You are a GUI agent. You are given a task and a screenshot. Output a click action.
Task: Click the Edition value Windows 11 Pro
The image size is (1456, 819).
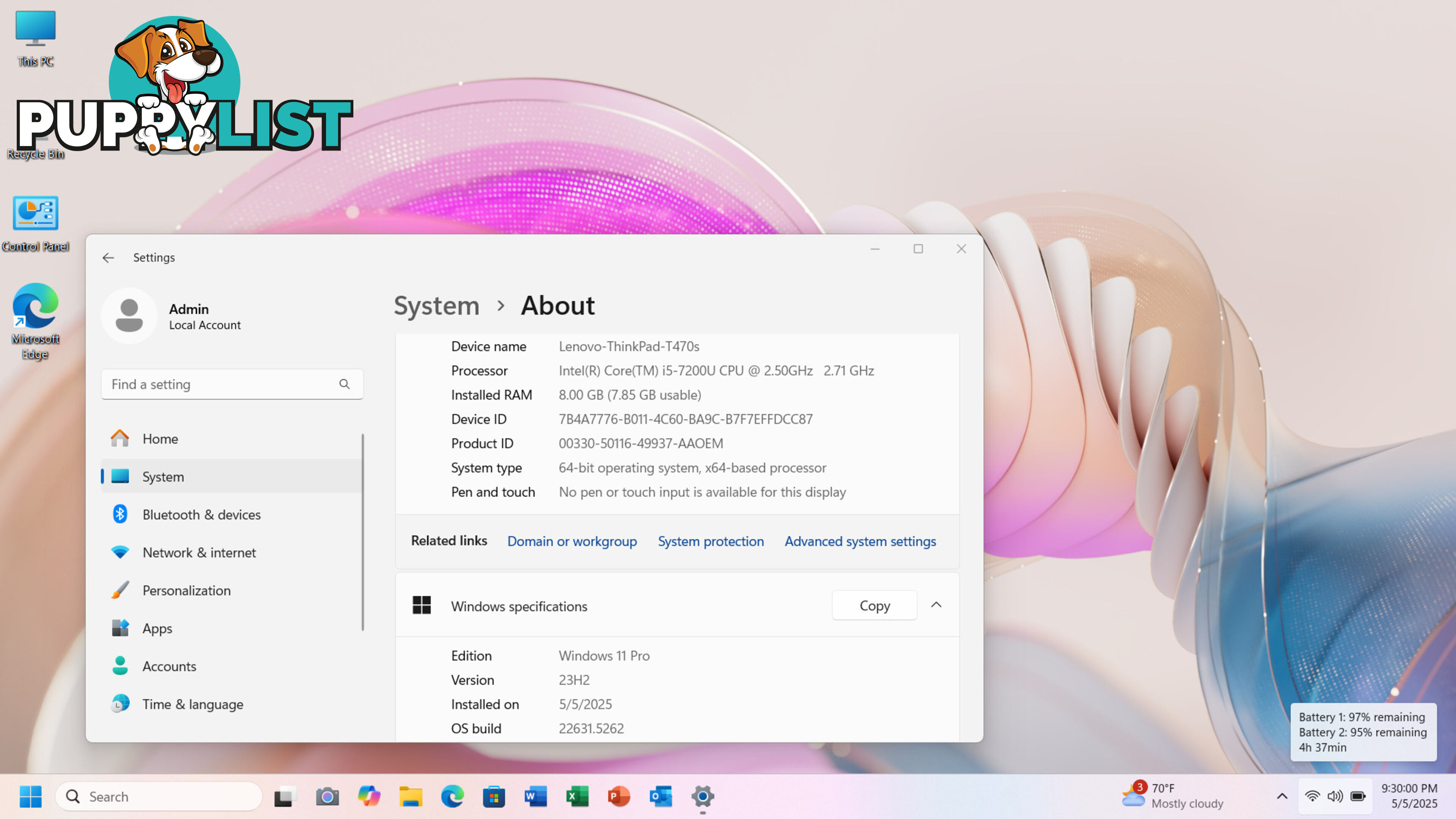[604, 656]
